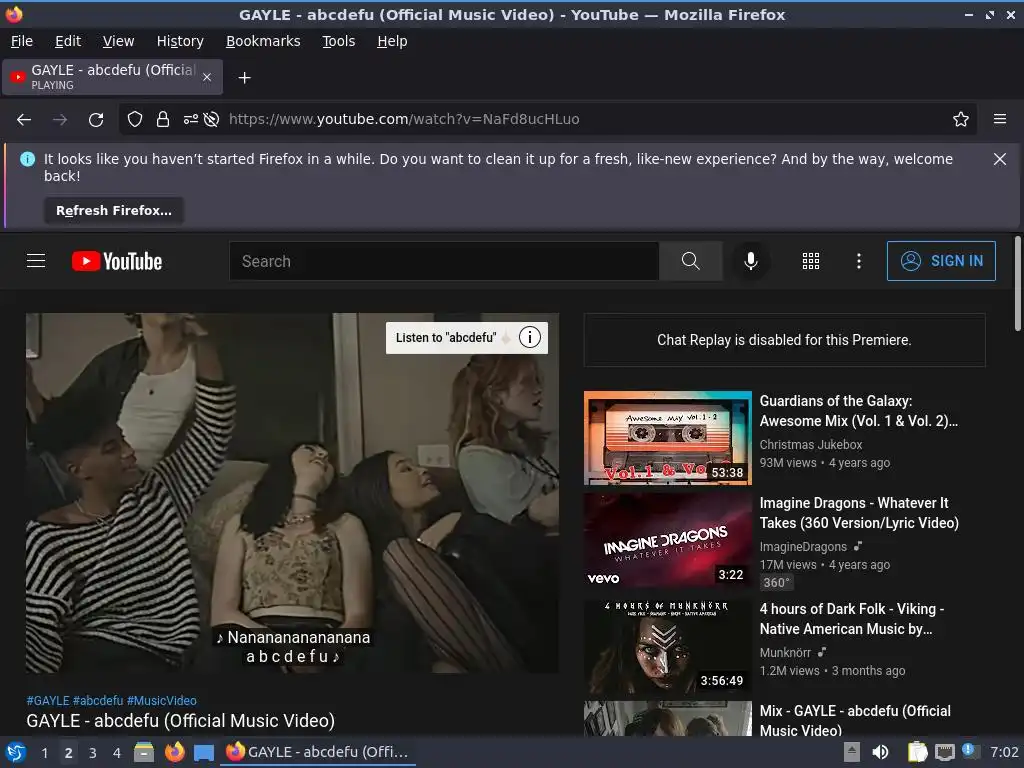Open the Christmas Jukebox channel name

(x=810, y=445)
